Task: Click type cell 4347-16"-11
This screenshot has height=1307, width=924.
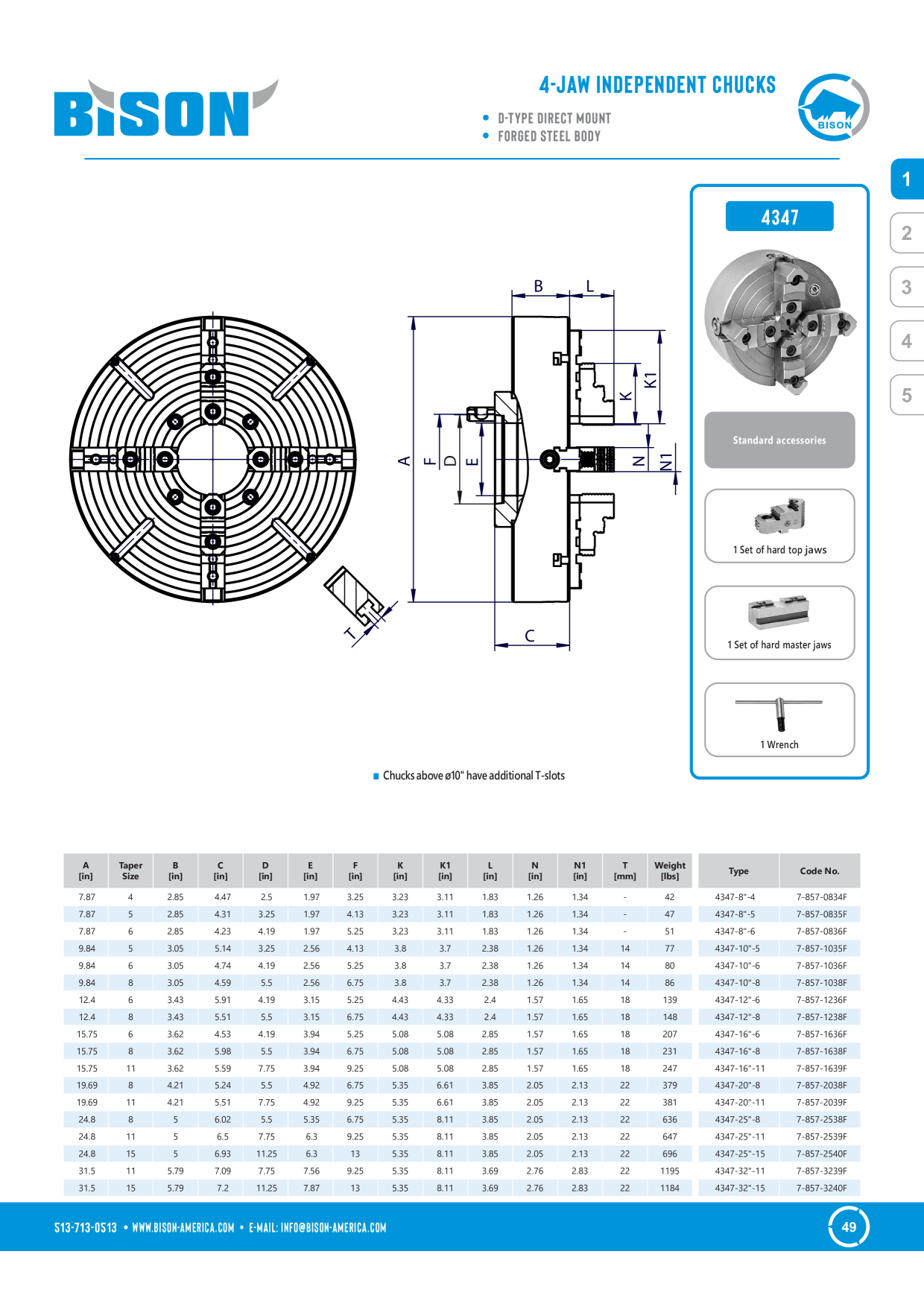Action: coord(739,1069)
